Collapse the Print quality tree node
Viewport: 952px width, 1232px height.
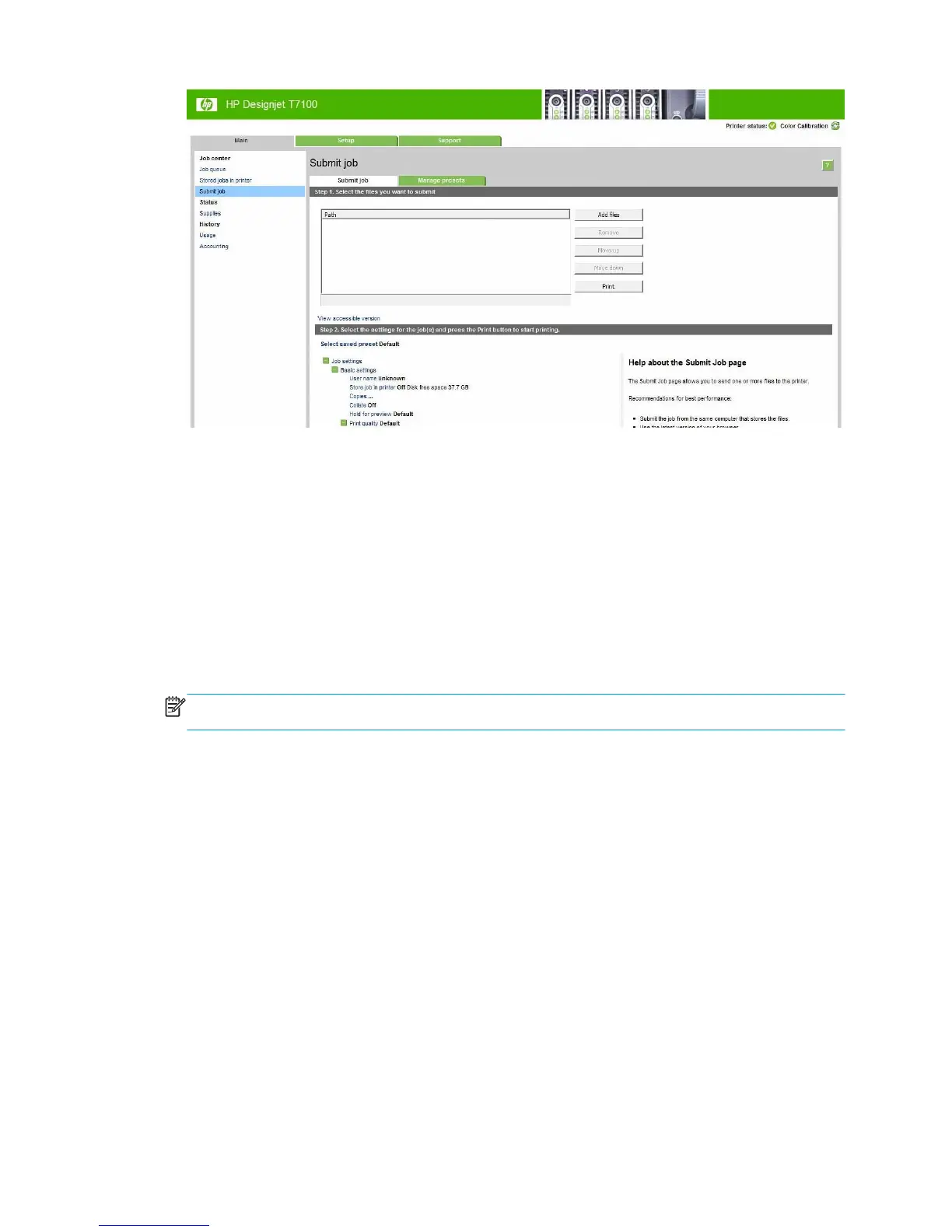344,423
